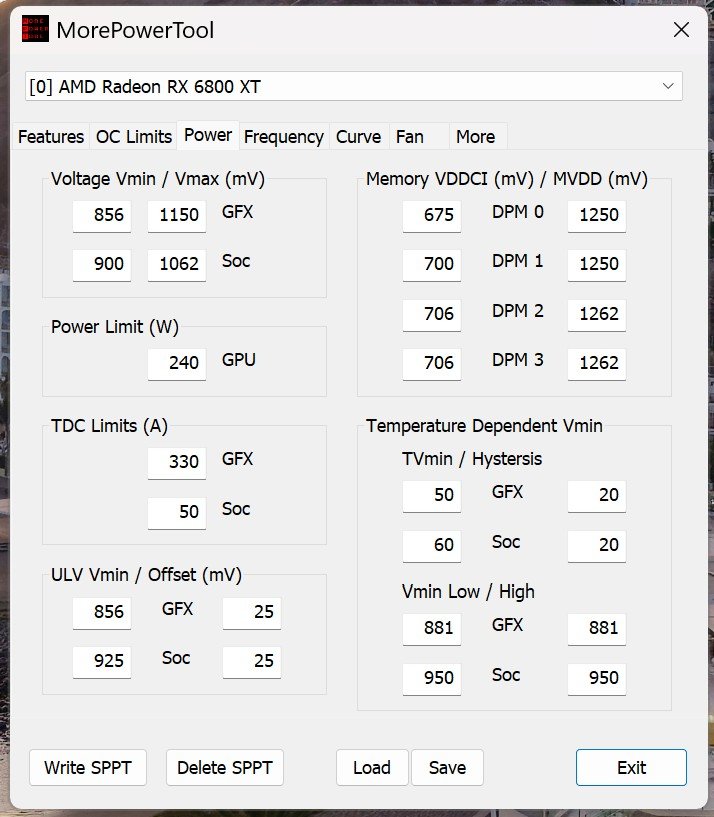Click the "GPU" label beside Power Limit
This screenshot has width=714, height=817.
pos(239,360)
